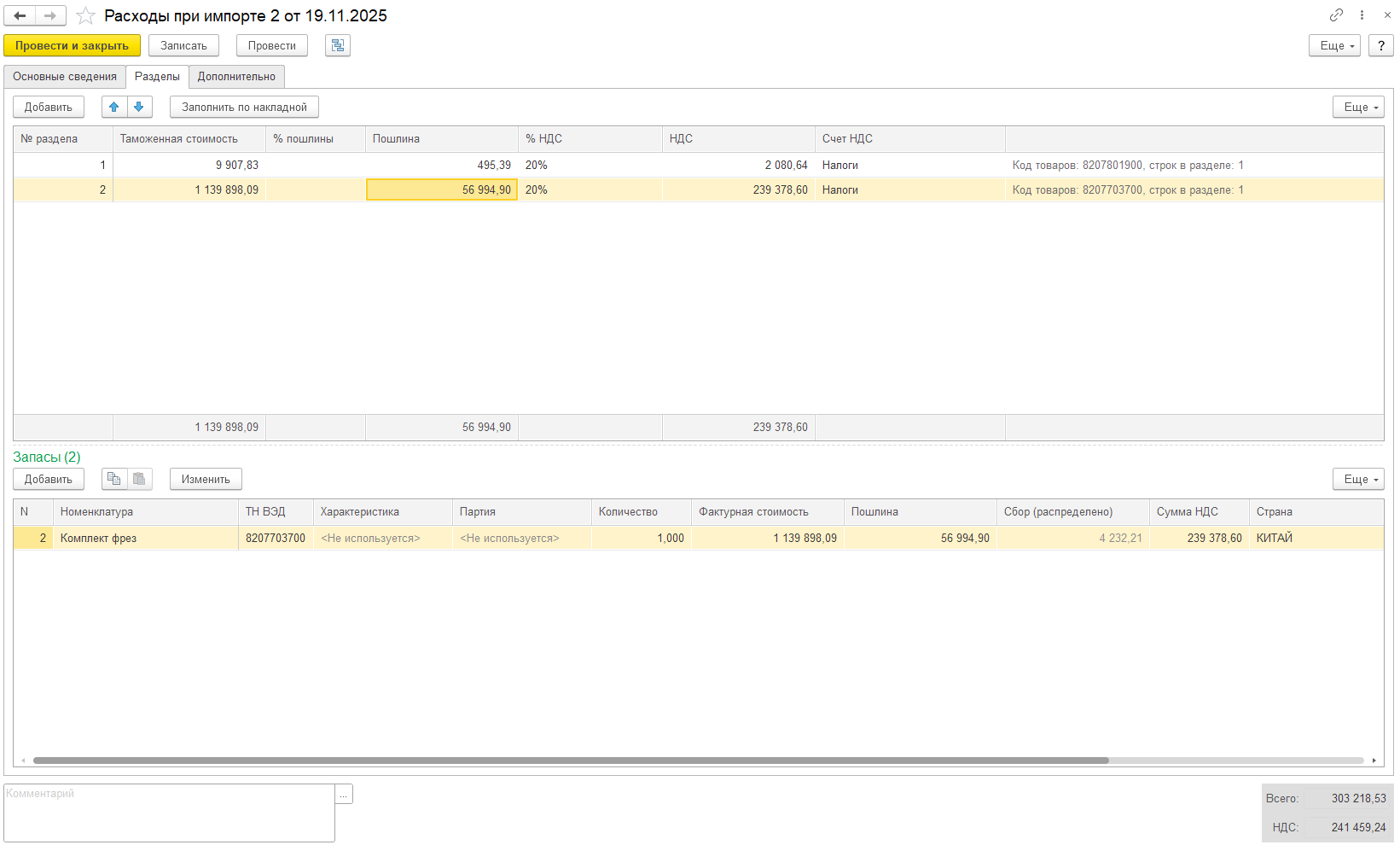Move section row down with arrow
Screen dimensions: 1400x845
pyautogui.click(x=139, y=107)
